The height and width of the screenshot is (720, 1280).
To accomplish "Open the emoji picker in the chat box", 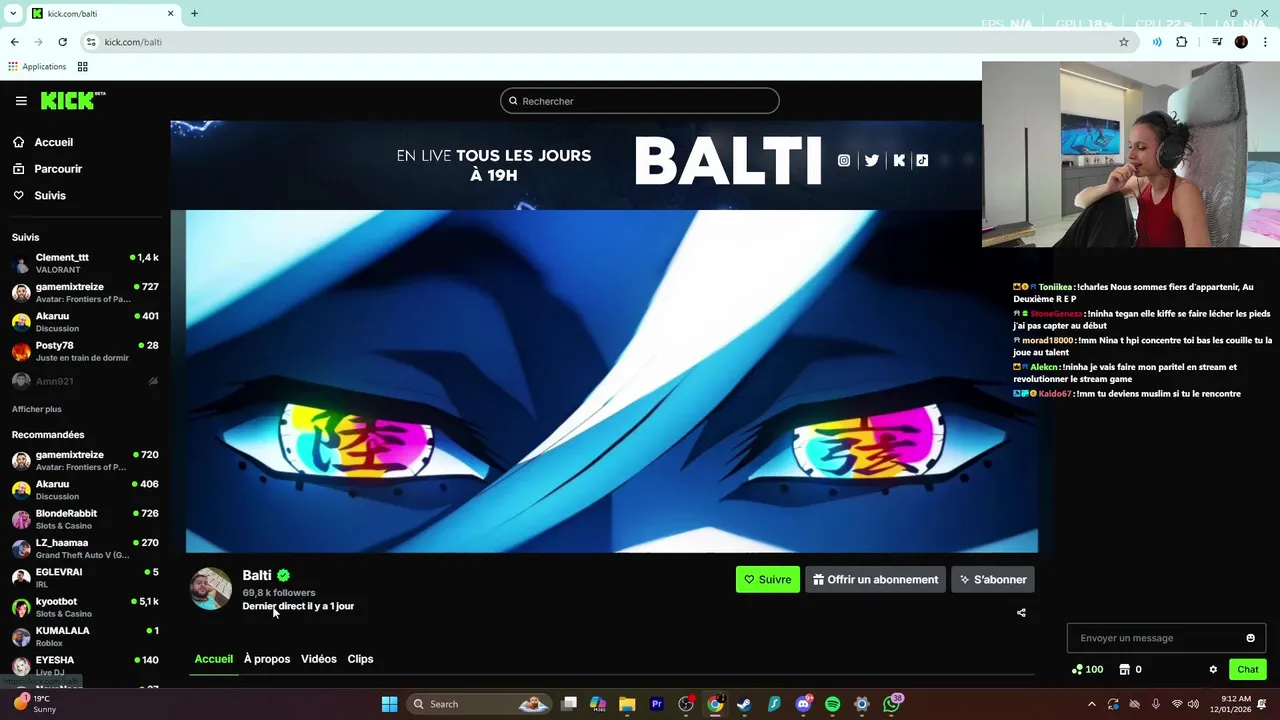I will 1250,638.
